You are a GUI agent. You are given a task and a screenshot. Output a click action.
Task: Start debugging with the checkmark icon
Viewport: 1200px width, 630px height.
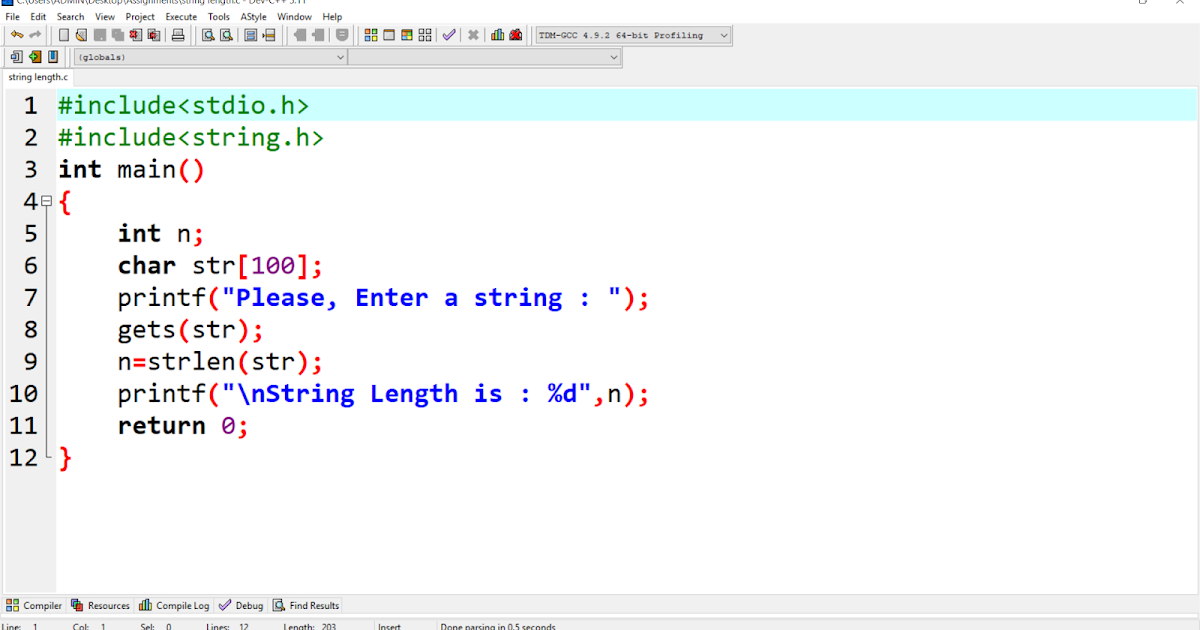pyautogui.click(x=449, y=35)
